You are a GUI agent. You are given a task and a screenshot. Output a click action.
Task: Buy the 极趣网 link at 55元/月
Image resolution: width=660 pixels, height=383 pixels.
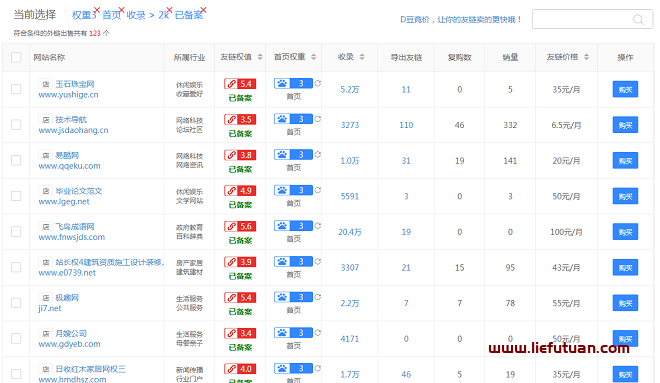click(625, 303)
